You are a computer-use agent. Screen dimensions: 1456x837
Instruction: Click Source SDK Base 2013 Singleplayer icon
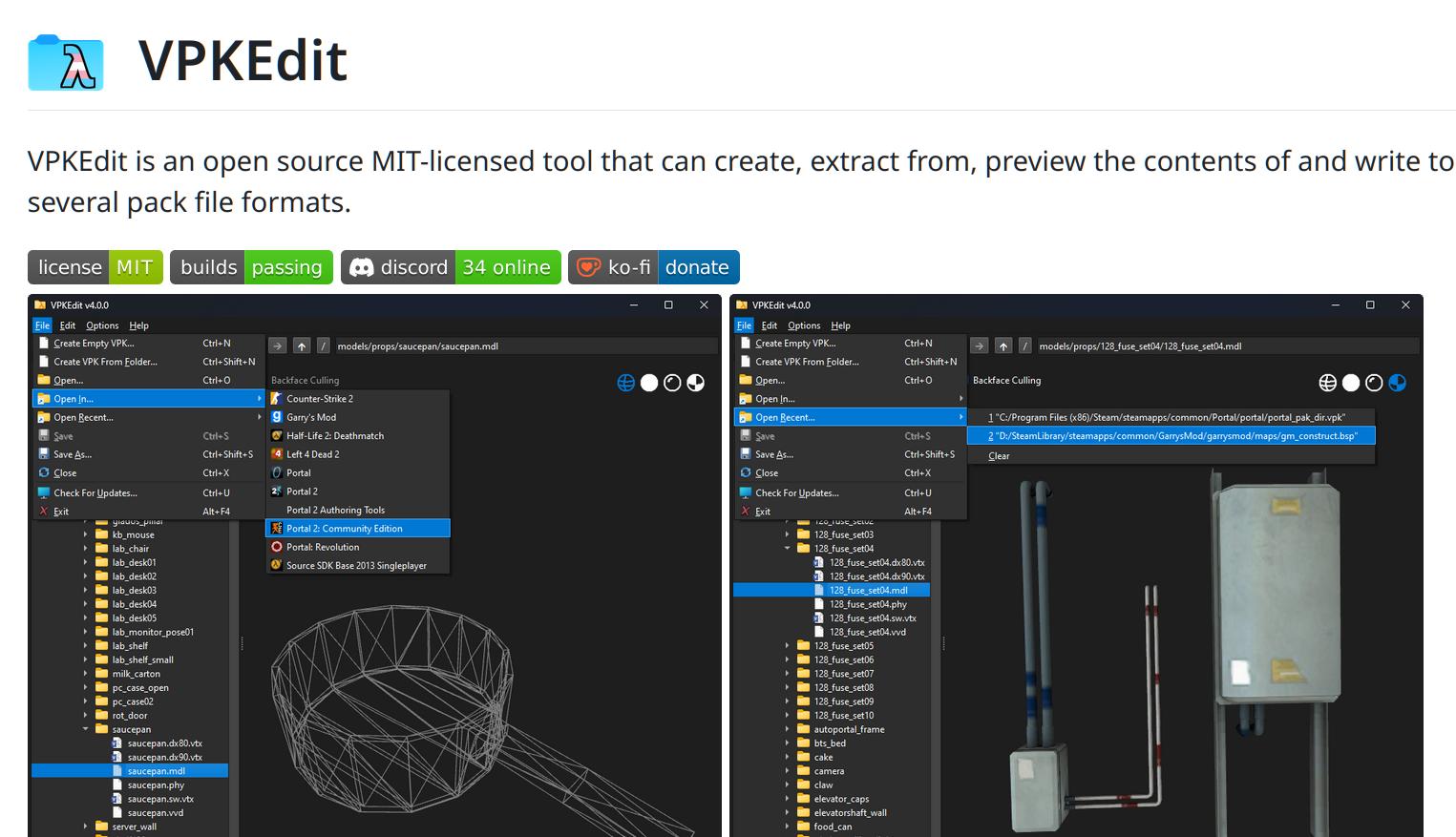pos(277,565)
